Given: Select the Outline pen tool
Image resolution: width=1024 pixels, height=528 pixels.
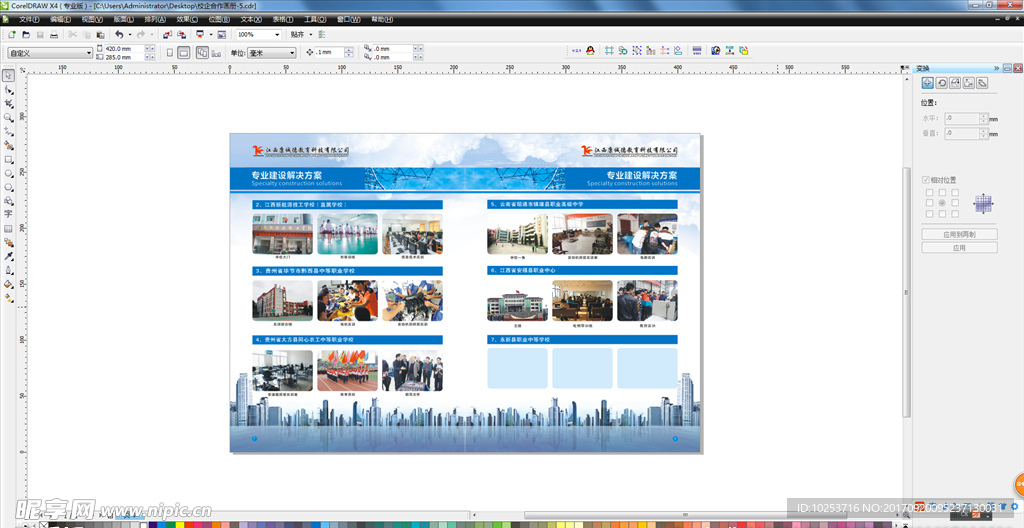Looking at the screenshot, I should click(8, 270).
